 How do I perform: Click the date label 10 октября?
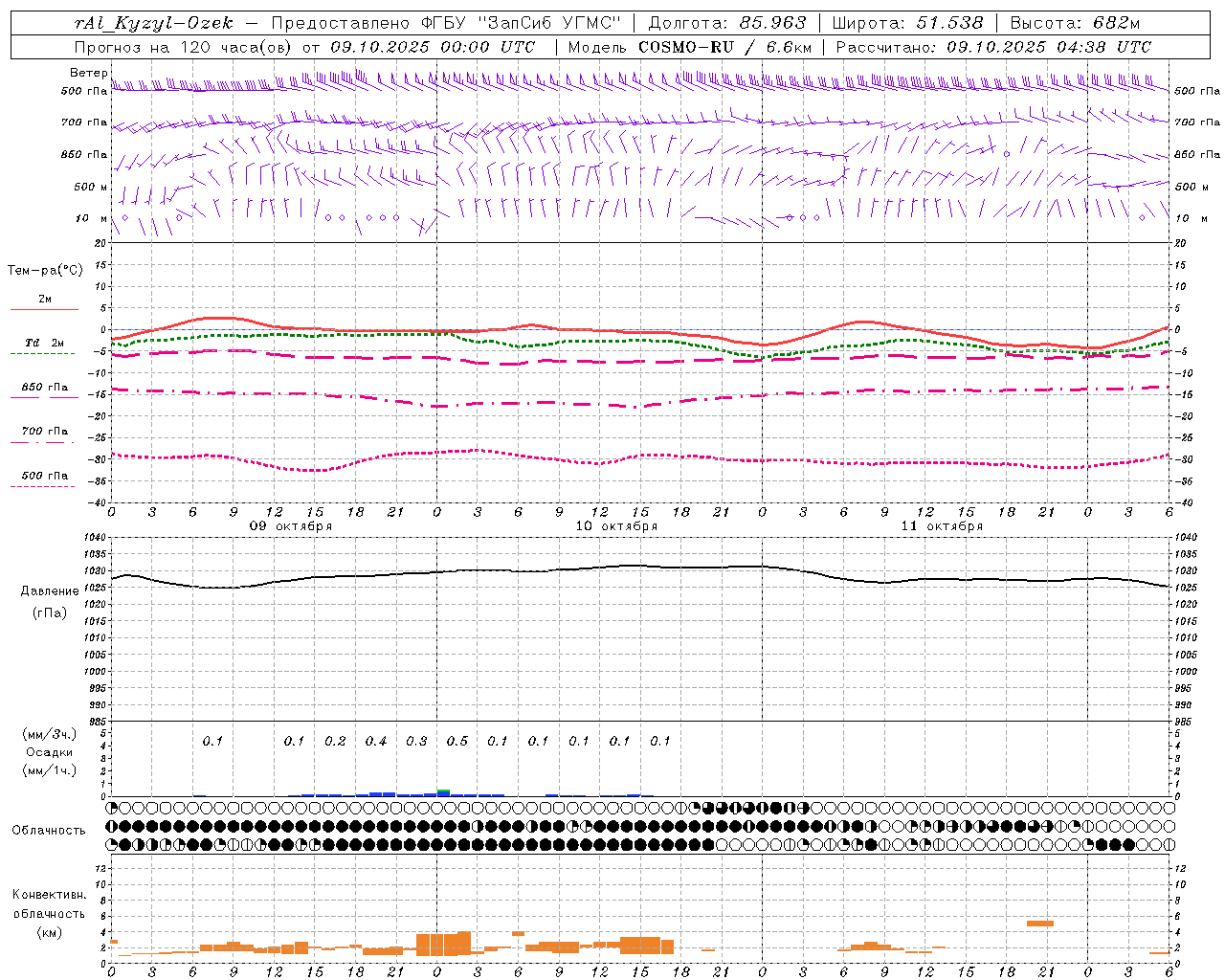click(x=616, y=526)
